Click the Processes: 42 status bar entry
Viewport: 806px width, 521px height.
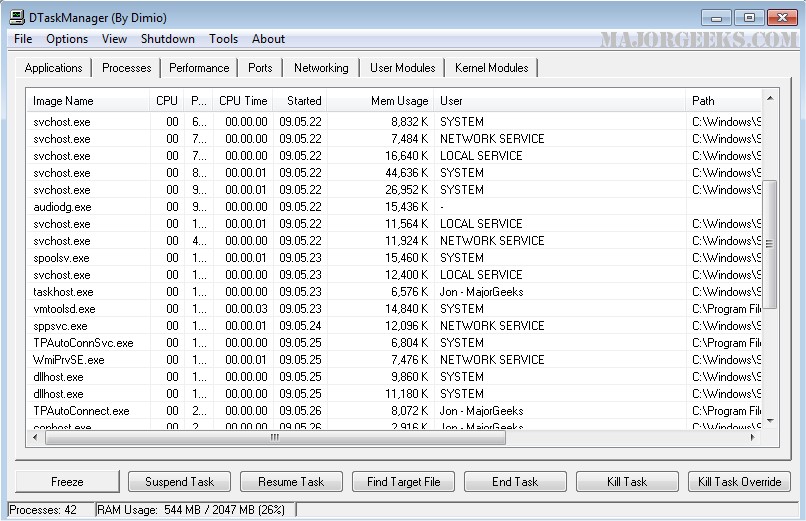[x=43, y=510]
